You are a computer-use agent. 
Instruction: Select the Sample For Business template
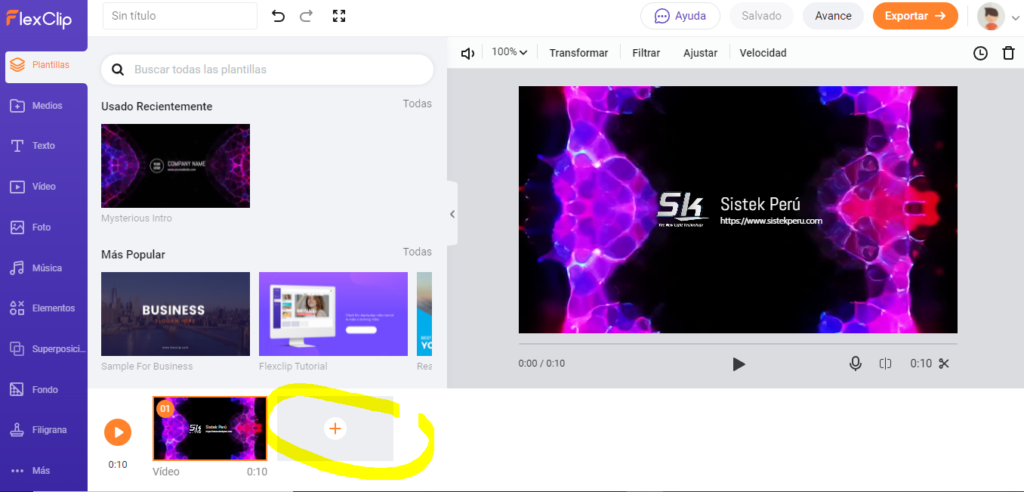click(x=175, y=314)
